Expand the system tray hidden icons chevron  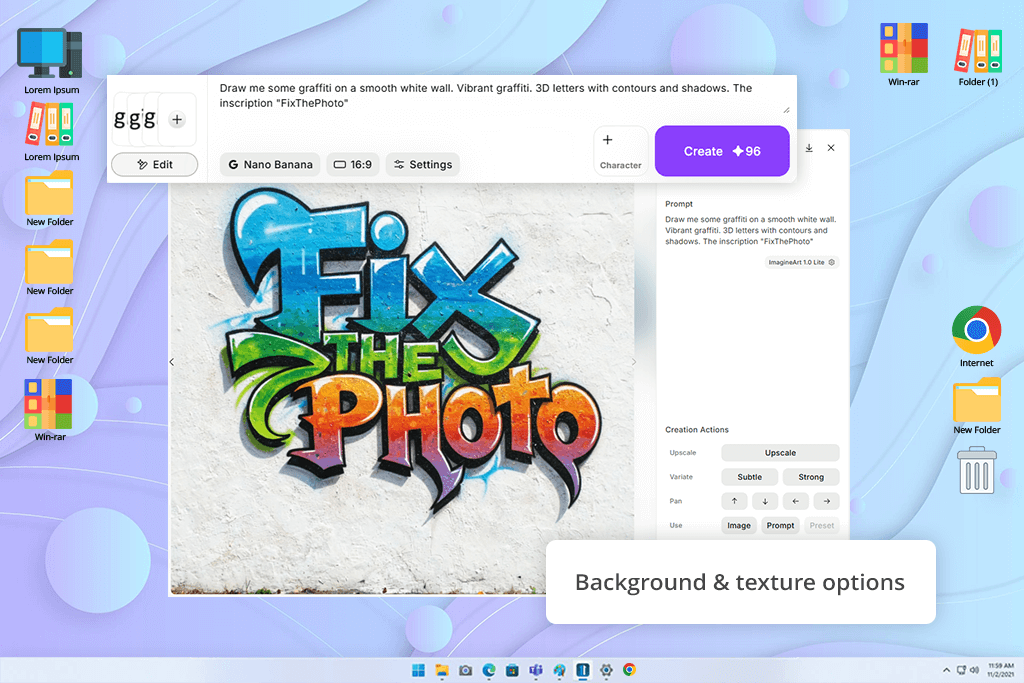[946, 670]
